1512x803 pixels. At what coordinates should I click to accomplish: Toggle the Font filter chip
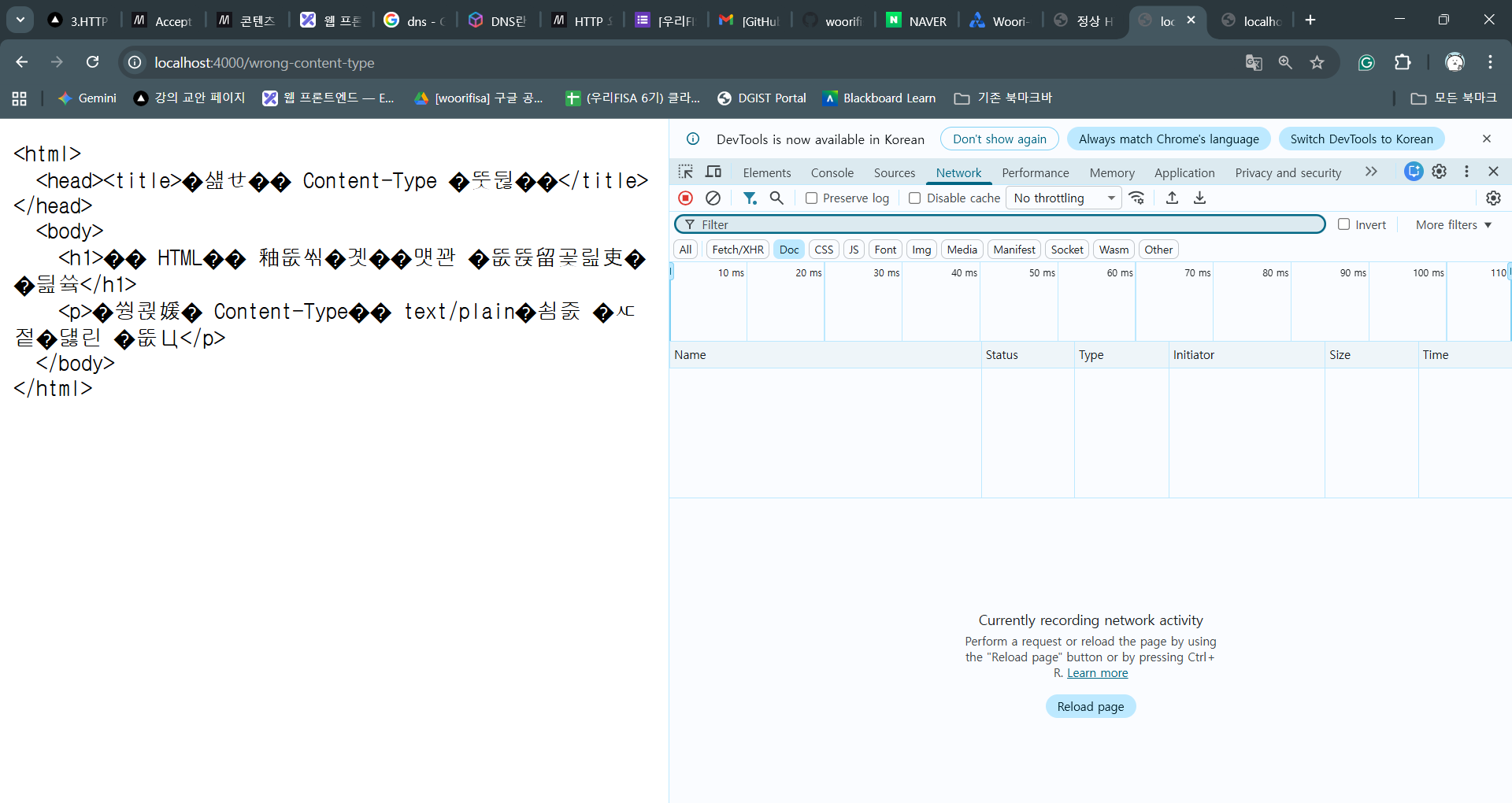coord(885,250)
